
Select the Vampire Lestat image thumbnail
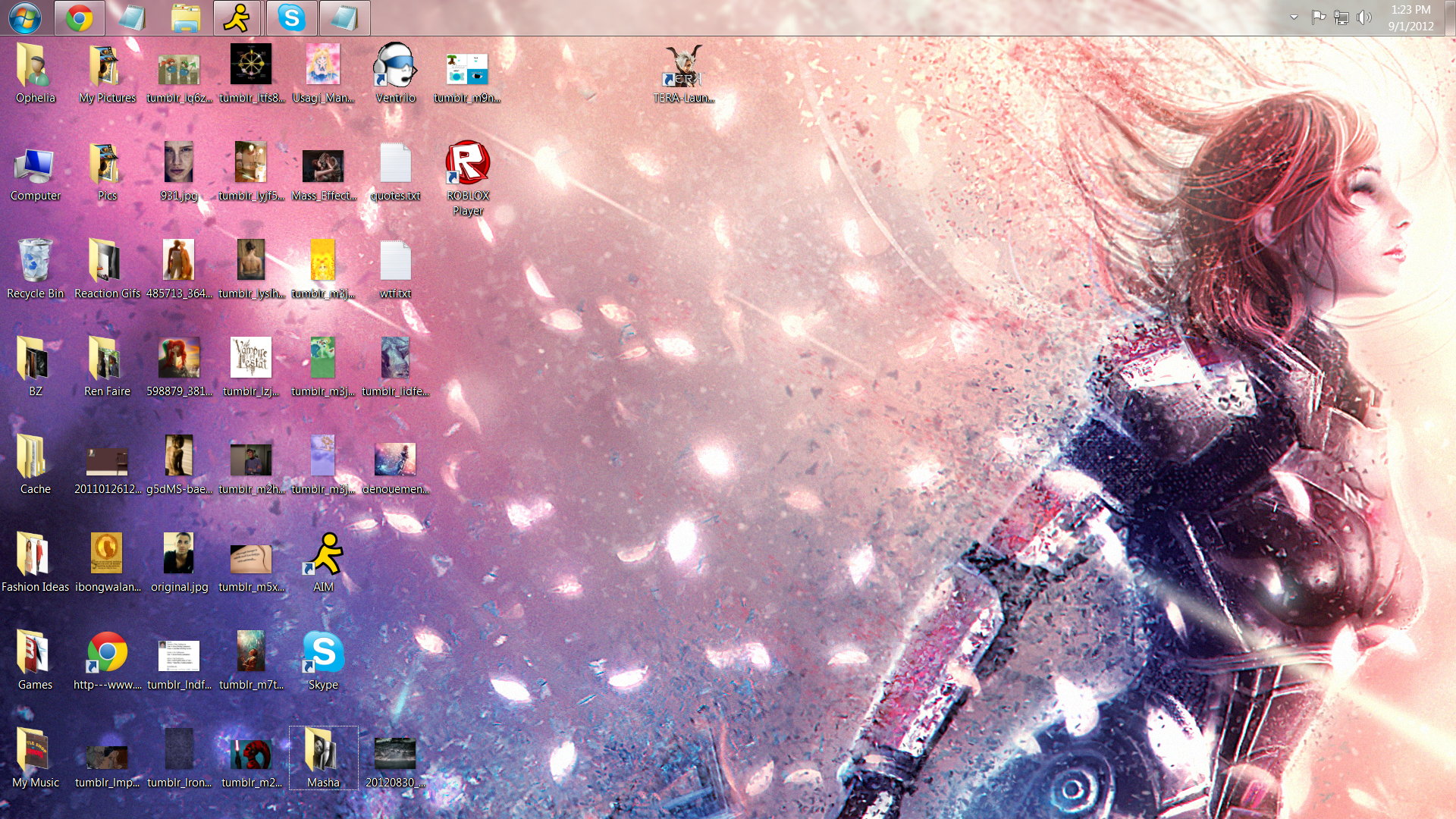click(x=251, y=358)
